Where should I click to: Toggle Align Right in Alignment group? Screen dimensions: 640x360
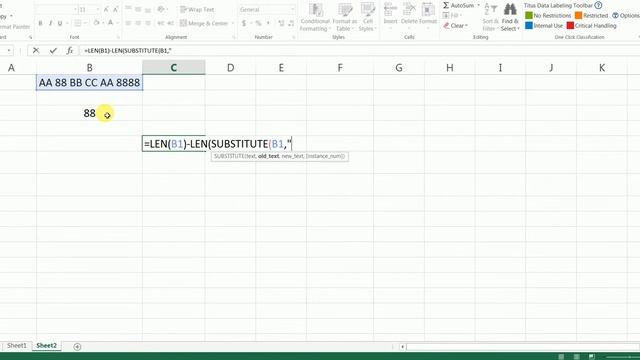coord(148,23)
